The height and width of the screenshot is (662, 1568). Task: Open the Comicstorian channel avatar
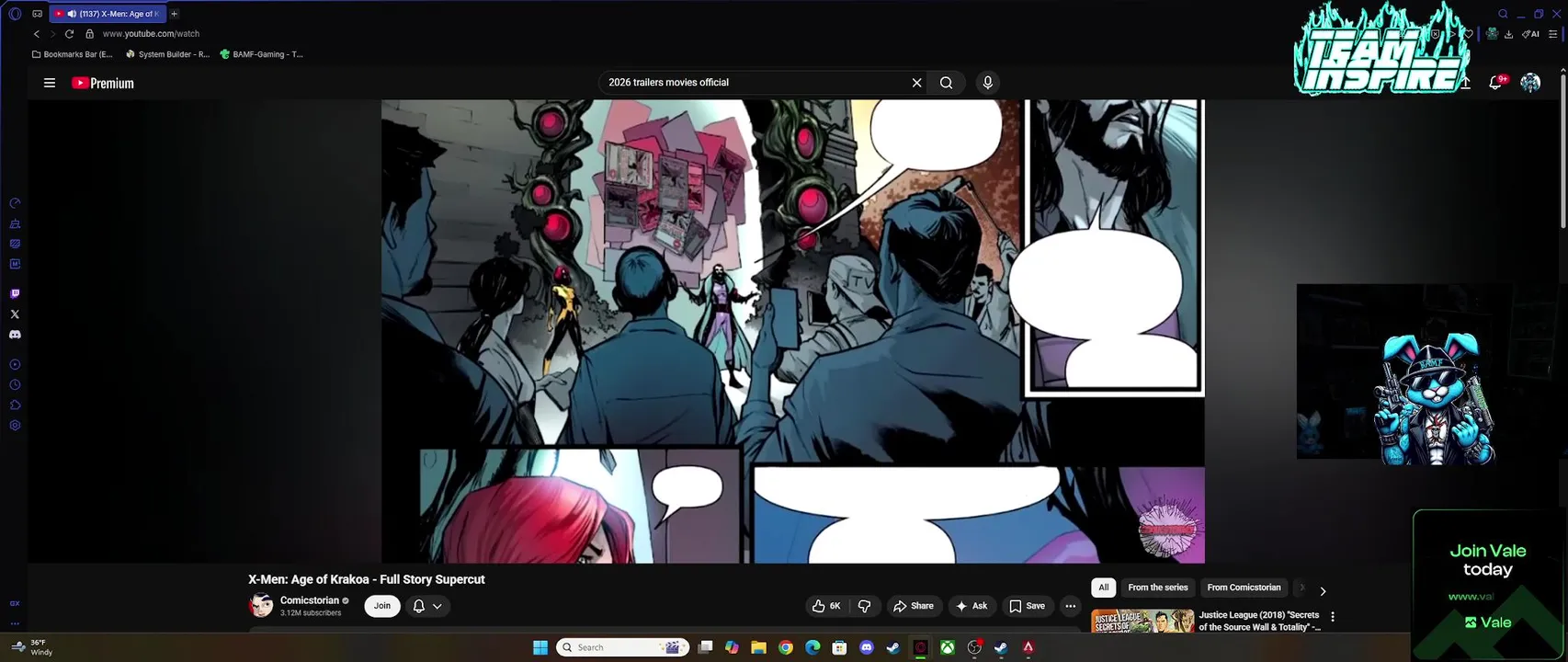tap(261, 606)
